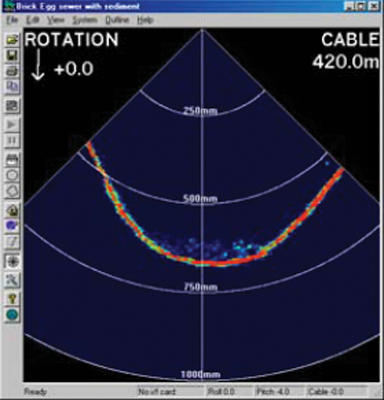This screenshot has height=400, width=384.
Task: Click the Ready status bar text
Action: coord(35,392)
